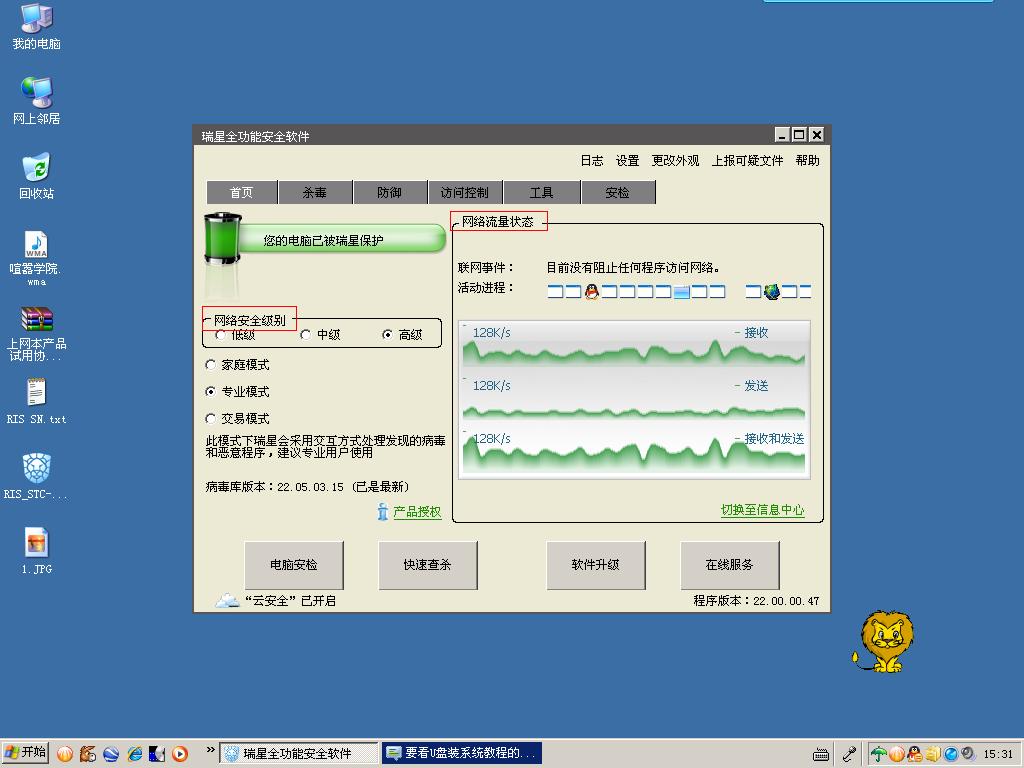Click the blue globe quick launch icon
Image resolution: width=1024 pixels, height=768 pixels.
[111, 754]
